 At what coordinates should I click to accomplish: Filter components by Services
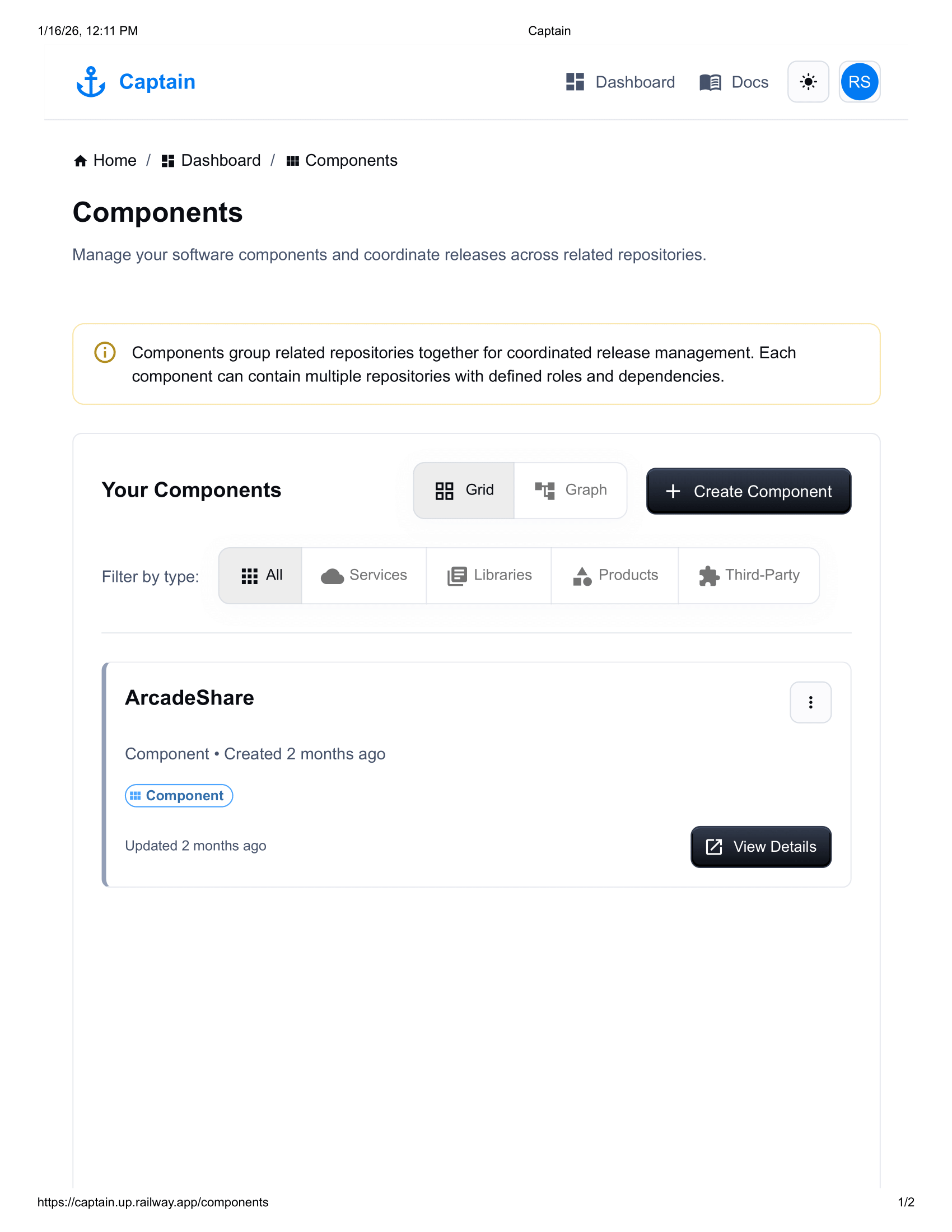(x=364, y=575)
